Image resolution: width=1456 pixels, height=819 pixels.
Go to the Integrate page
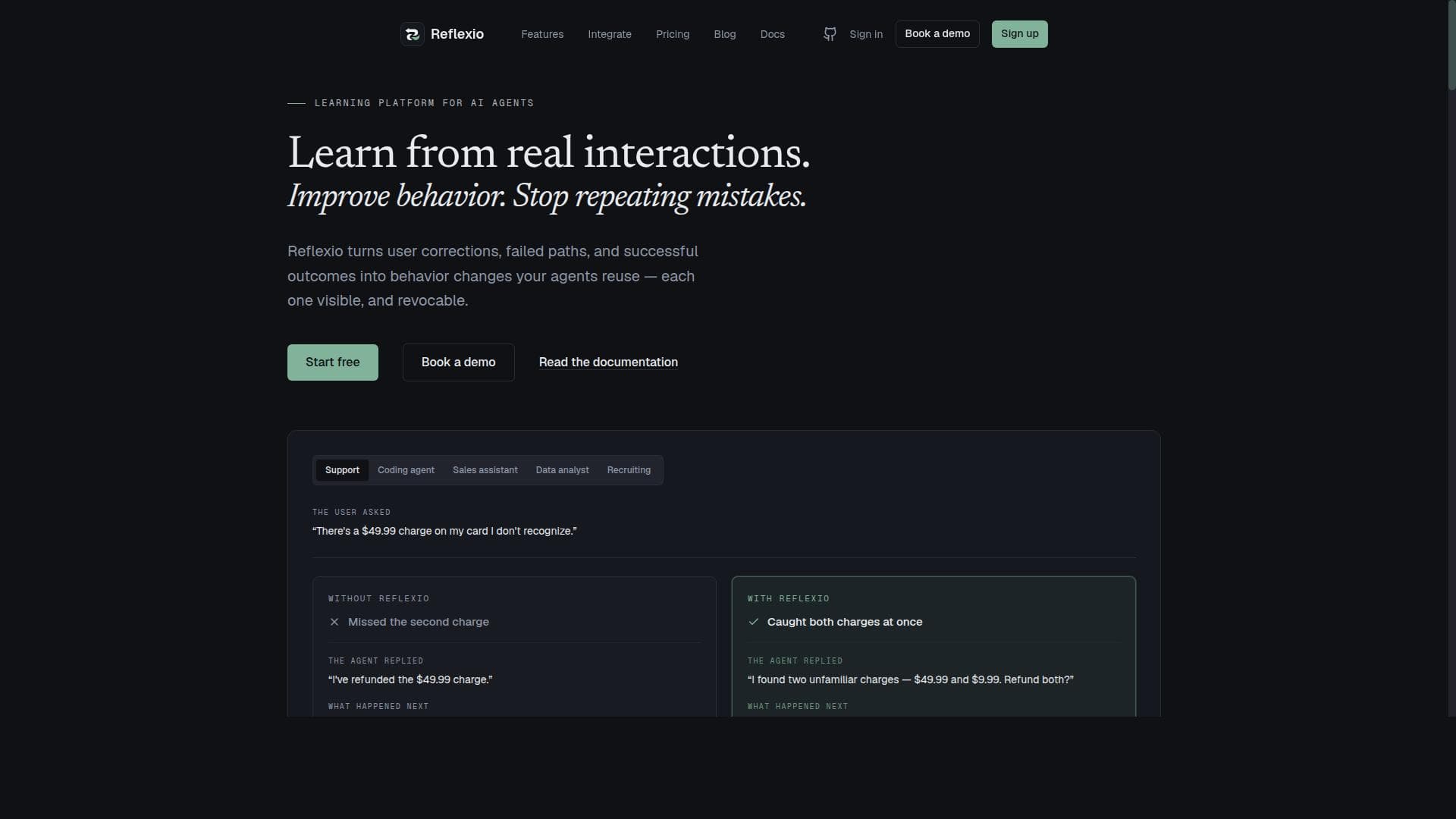(x=610, y=34)
